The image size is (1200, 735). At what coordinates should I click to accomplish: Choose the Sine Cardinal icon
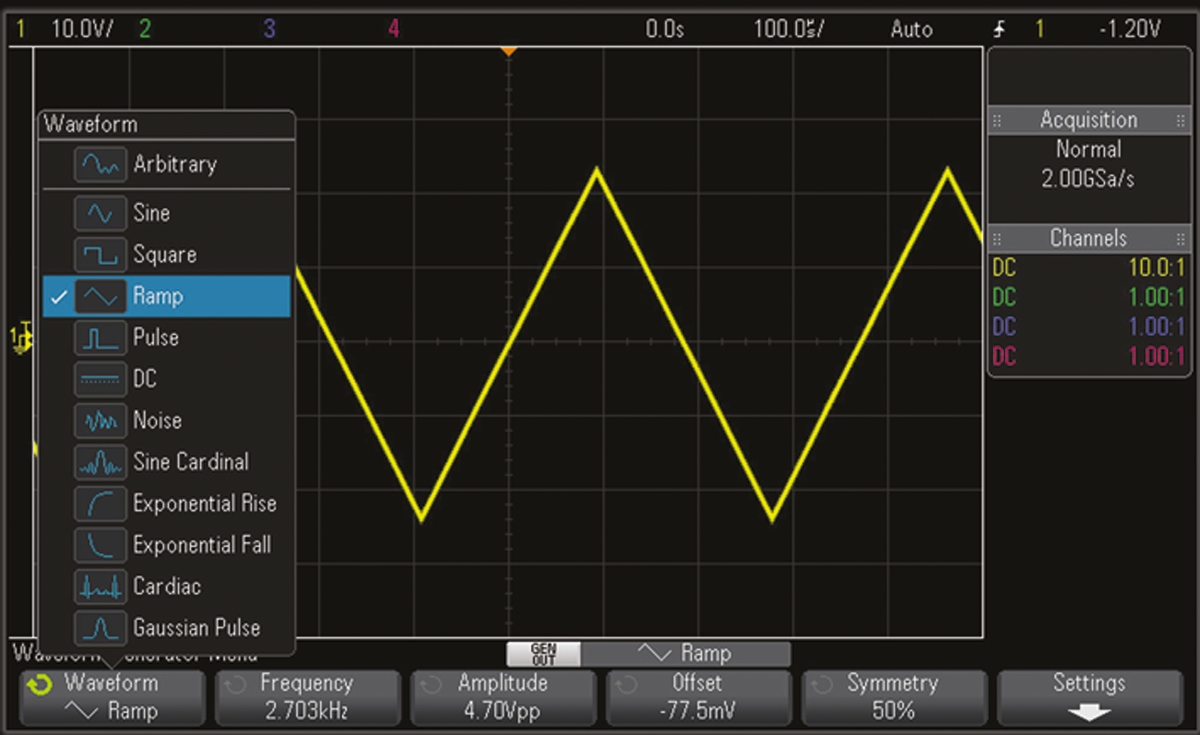pyautogui.click(x=100, y=462)
